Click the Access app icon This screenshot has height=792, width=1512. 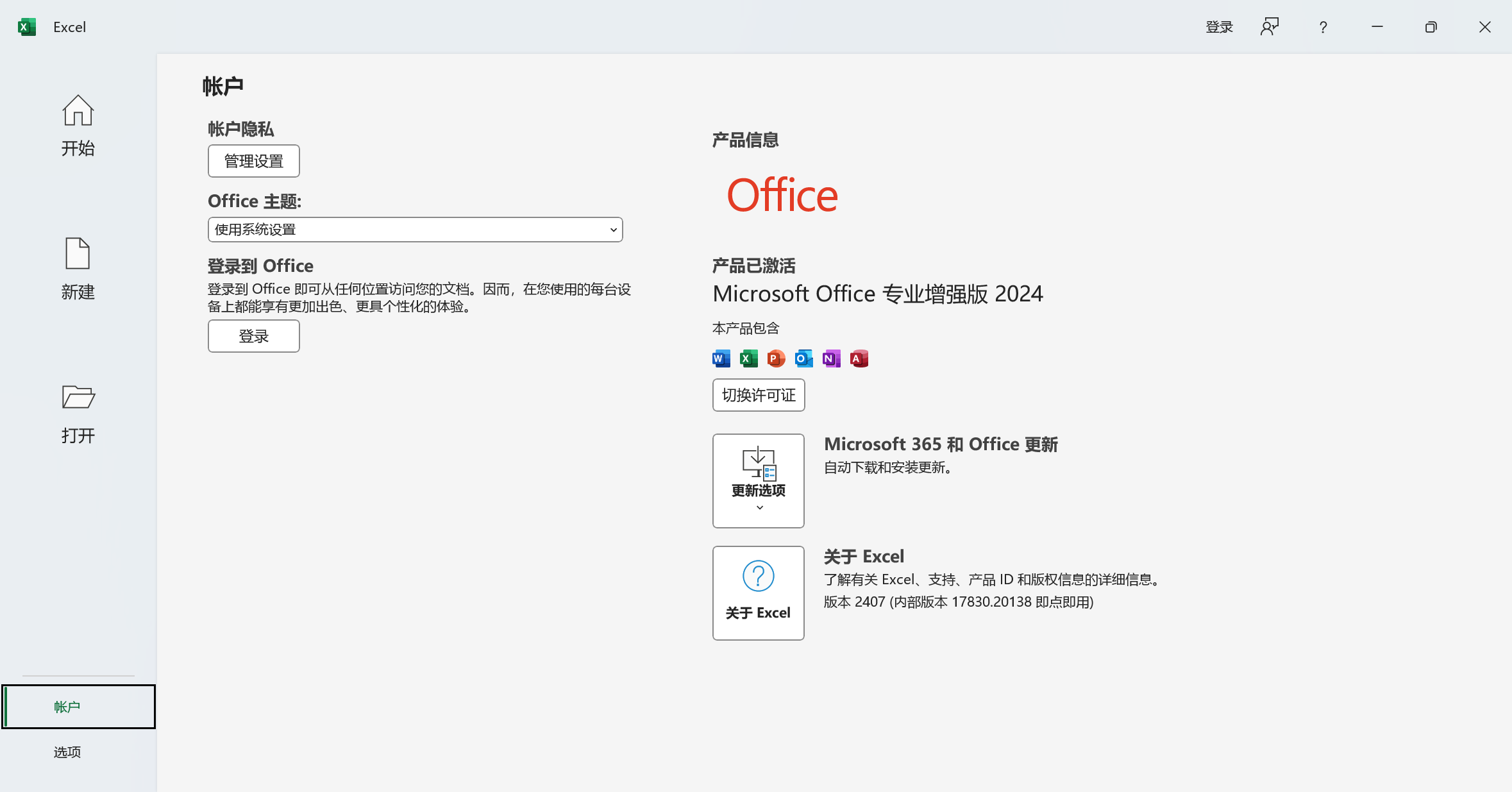[x=859, y=358]
